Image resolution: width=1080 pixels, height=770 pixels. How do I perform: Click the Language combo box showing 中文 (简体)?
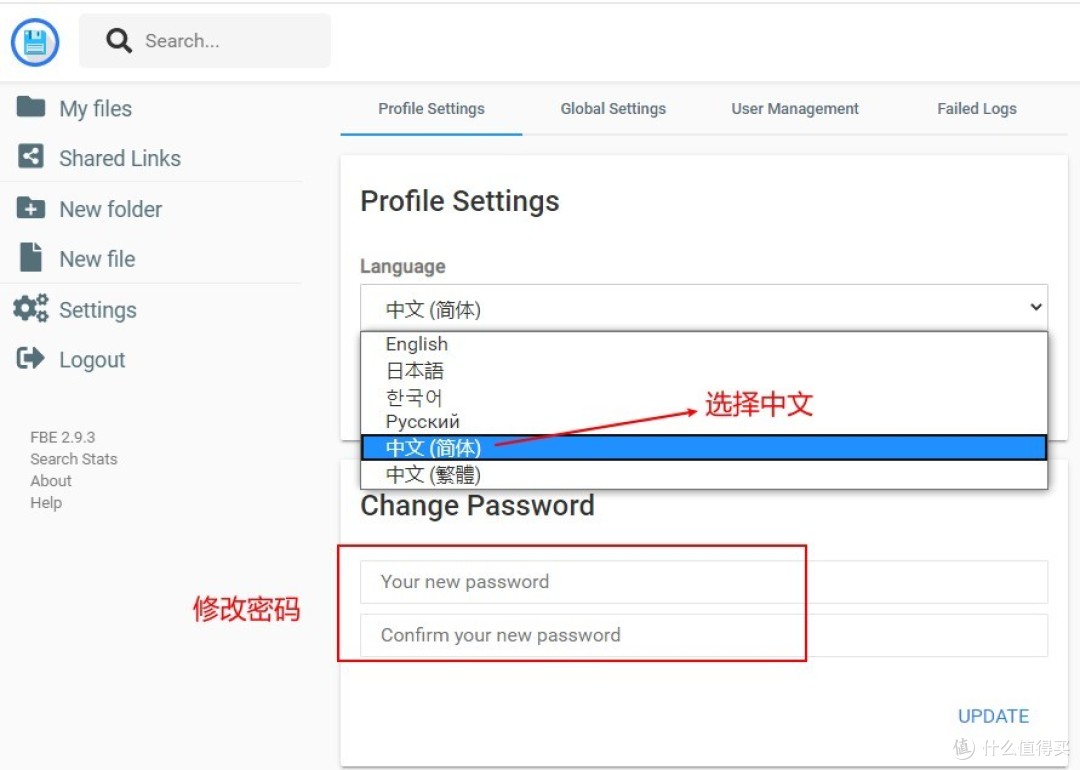[704, 308]
